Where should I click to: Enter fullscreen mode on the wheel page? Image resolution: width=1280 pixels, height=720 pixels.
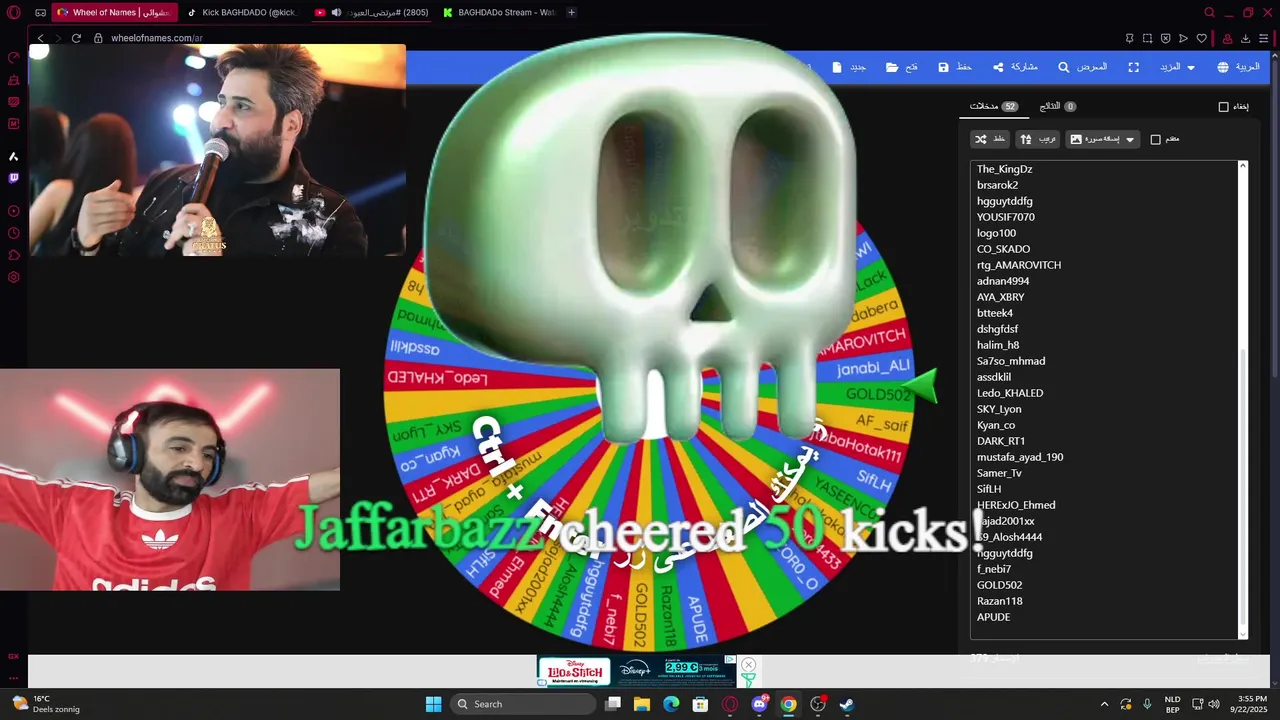pos(1133,67)
